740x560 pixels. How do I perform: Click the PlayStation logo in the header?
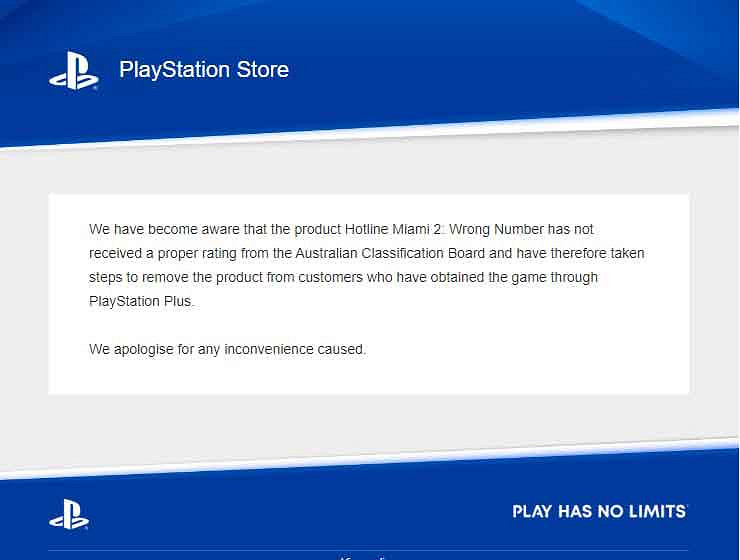74,71
